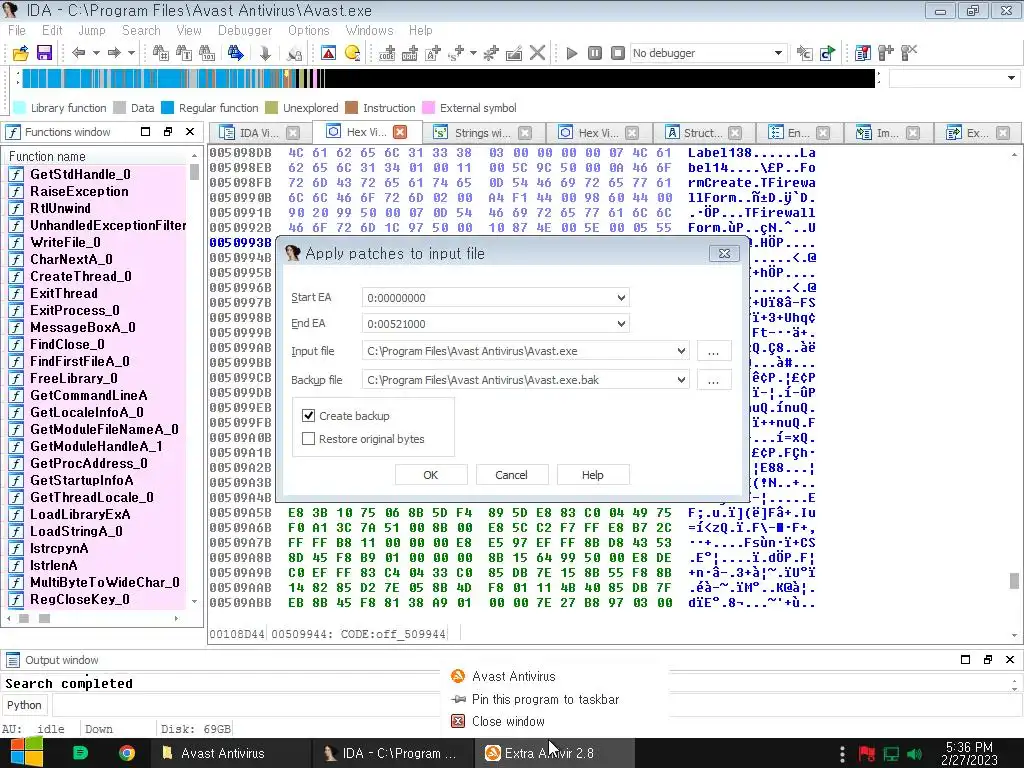The image size is (1024, 768).
Task: Open the File menu
Action: [16, 31]
